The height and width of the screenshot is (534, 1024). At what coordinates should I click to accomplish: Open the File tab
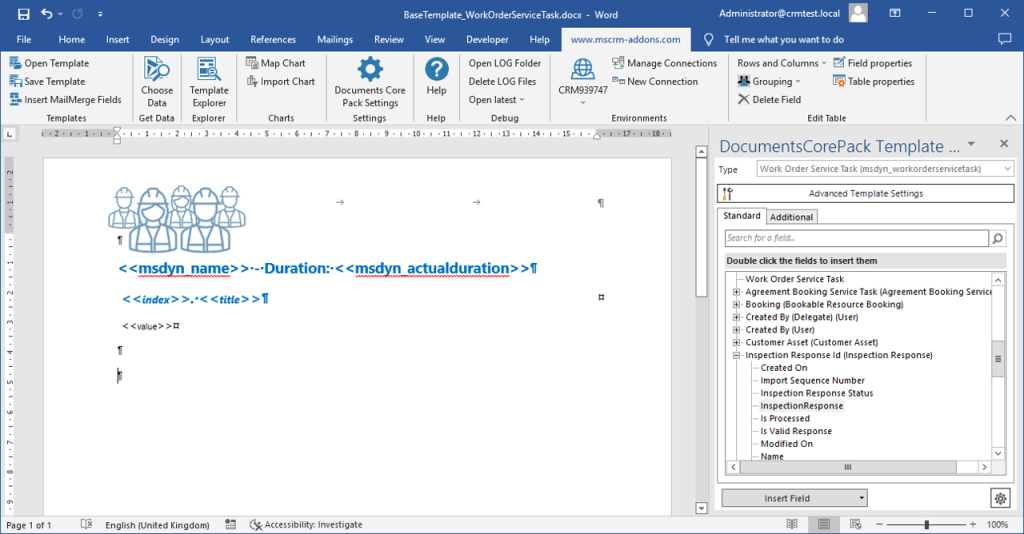(24, 39)
